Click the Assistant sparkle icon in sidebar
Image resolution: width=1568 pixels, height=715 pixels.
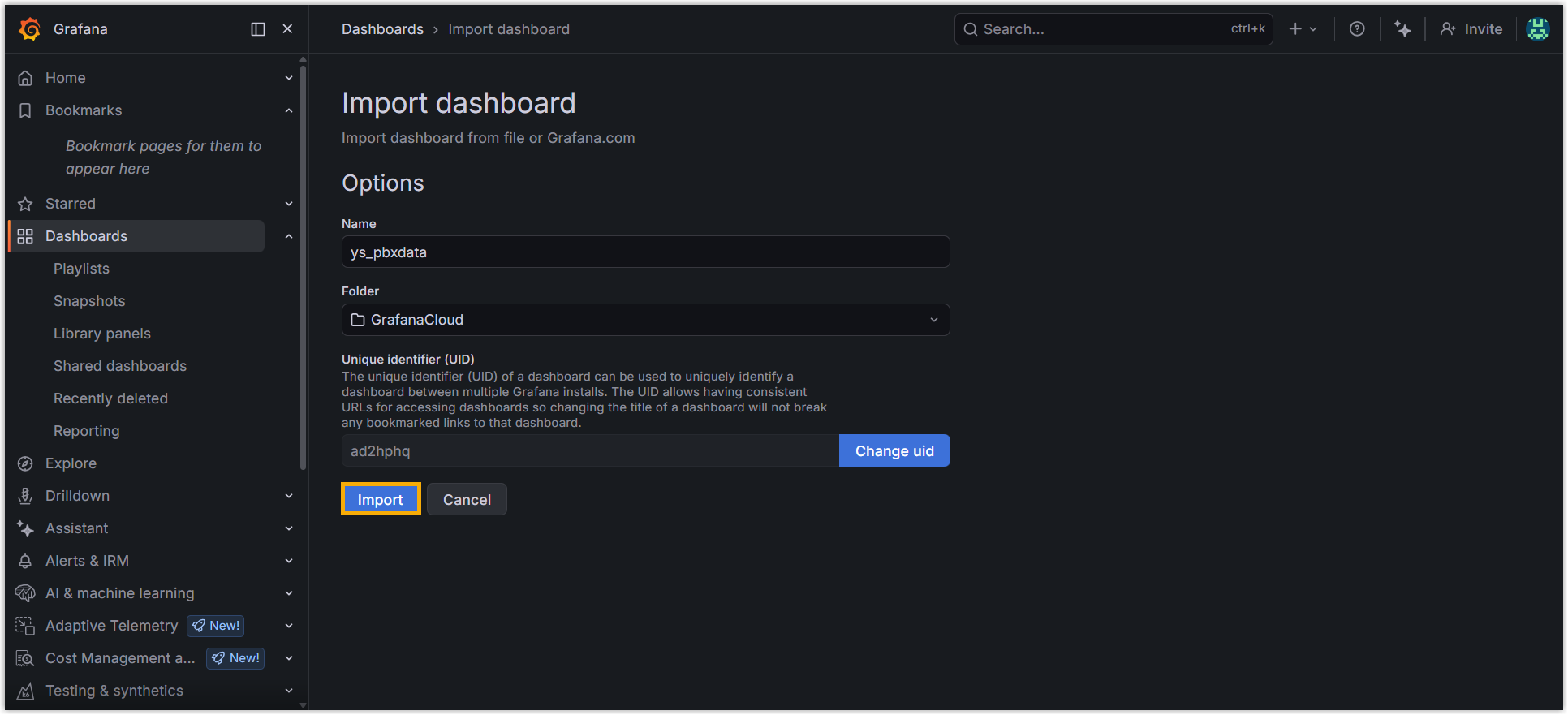pyautogui.click(x=25, y=528)
